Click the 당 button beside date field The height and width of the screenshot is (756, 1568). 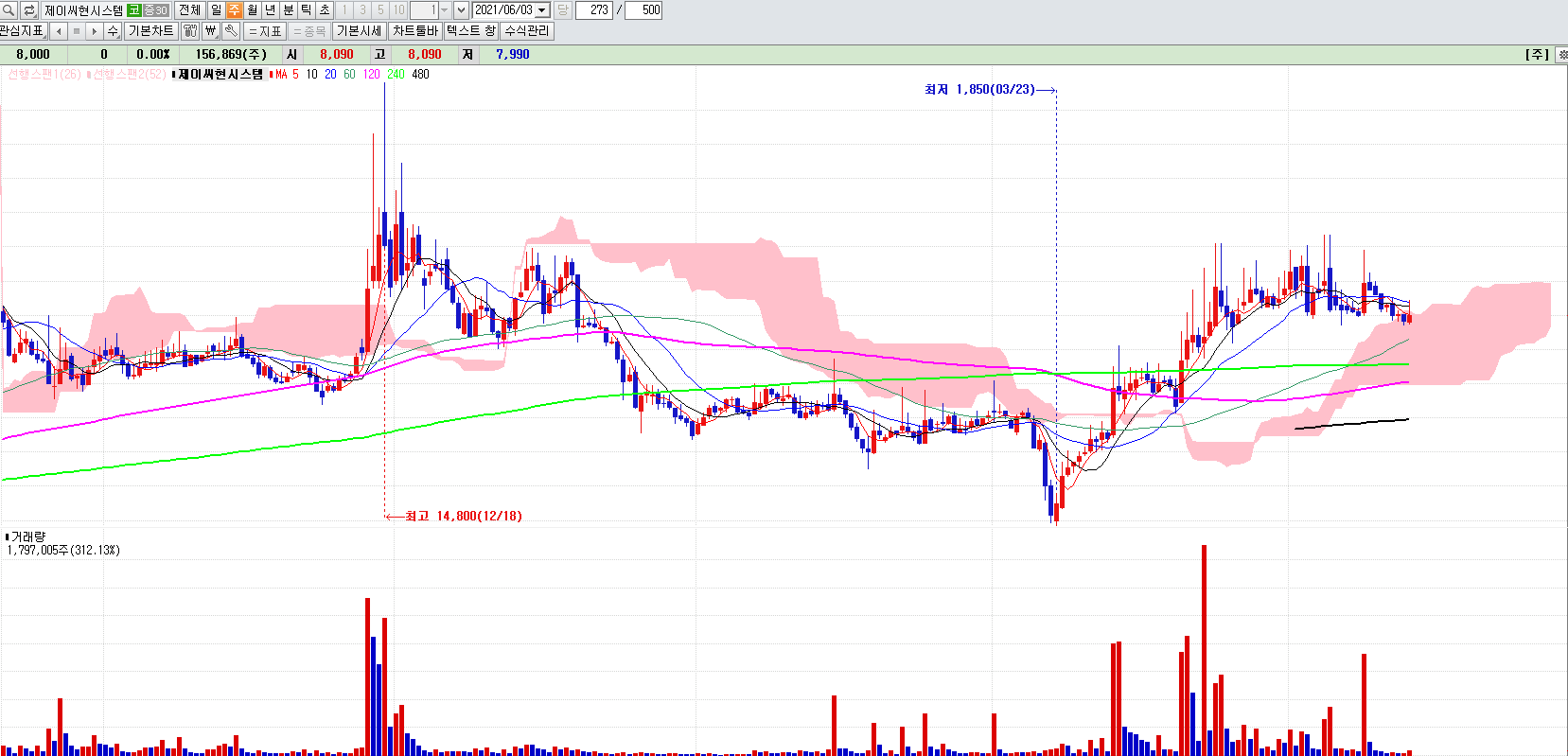point(562,9)
